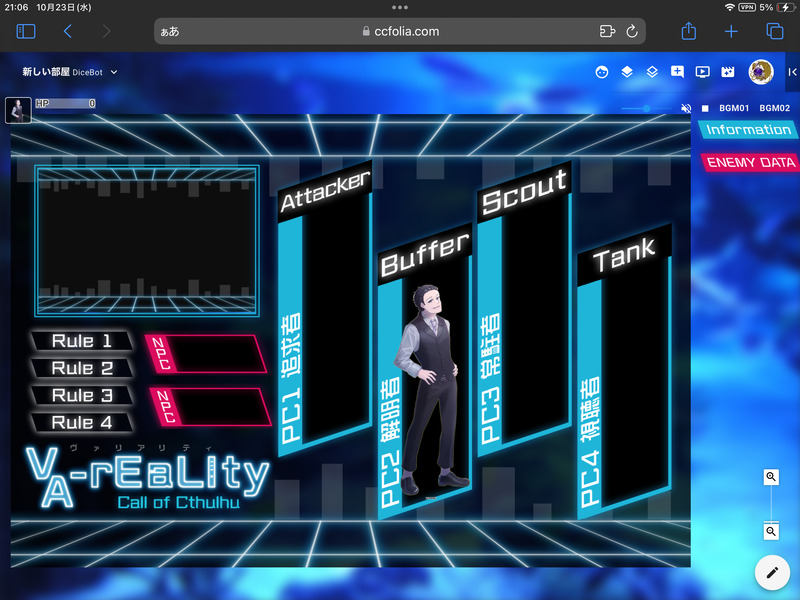The image size is (800, 600).
Task: Tap the Wi-Fi status icon
Action: point(730,7)
